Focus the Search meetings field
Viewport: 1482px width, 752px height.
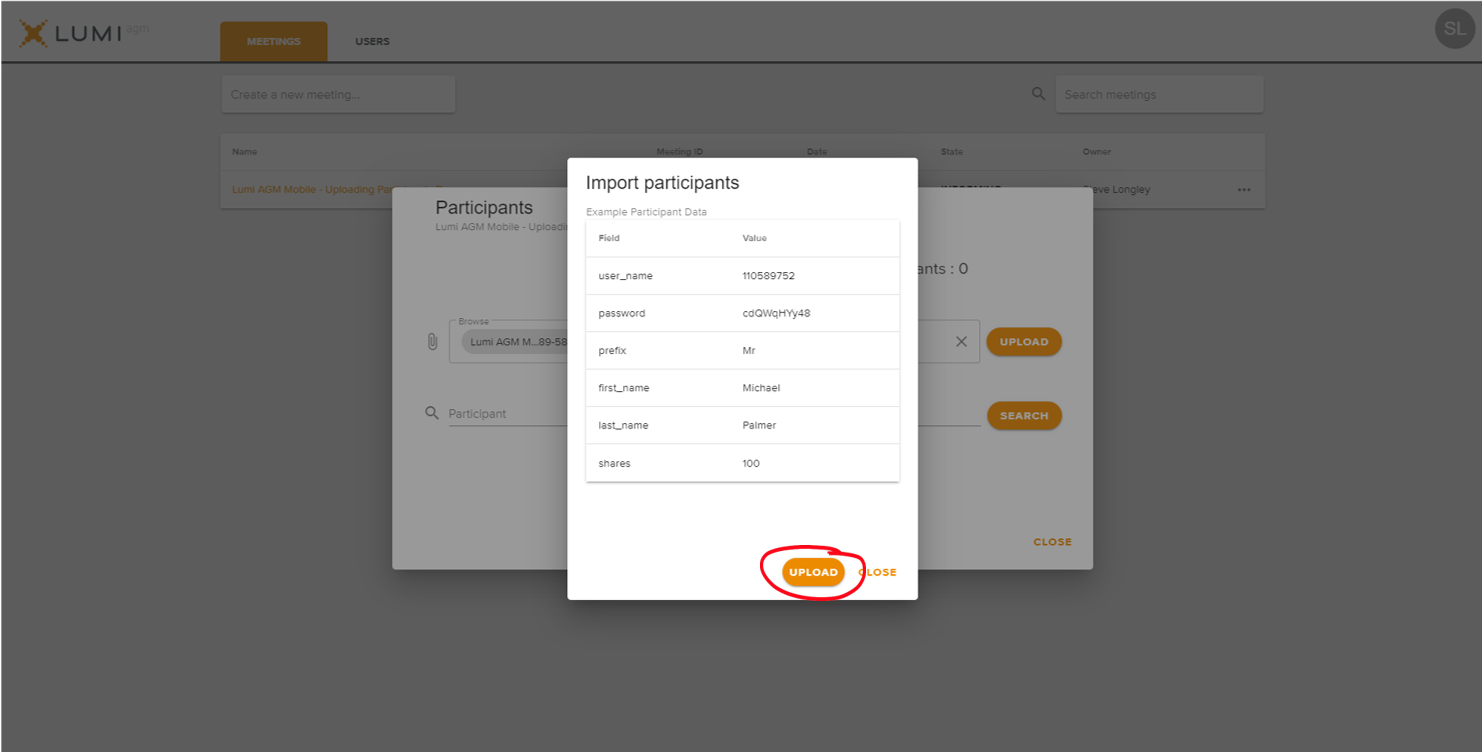tap(1160, 95)
